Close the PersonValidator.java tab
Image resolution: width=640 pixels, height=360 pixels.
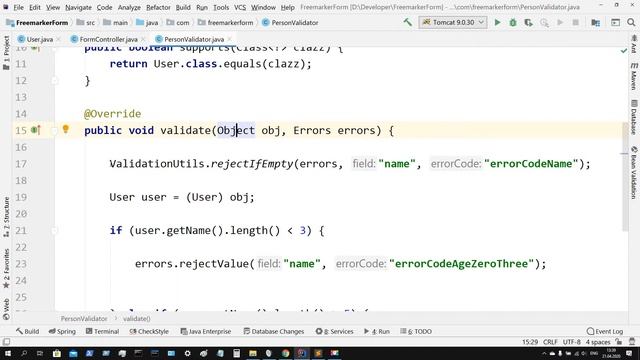click(229, 39)
